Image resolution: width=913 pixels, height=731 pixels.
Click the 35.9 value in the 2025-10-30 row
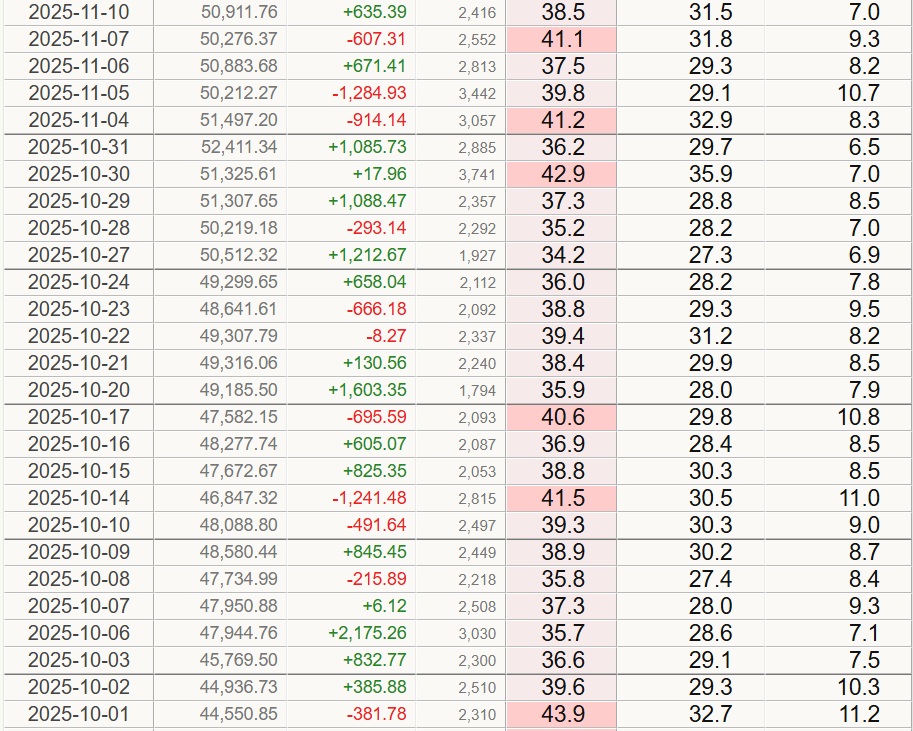[710, 174]
